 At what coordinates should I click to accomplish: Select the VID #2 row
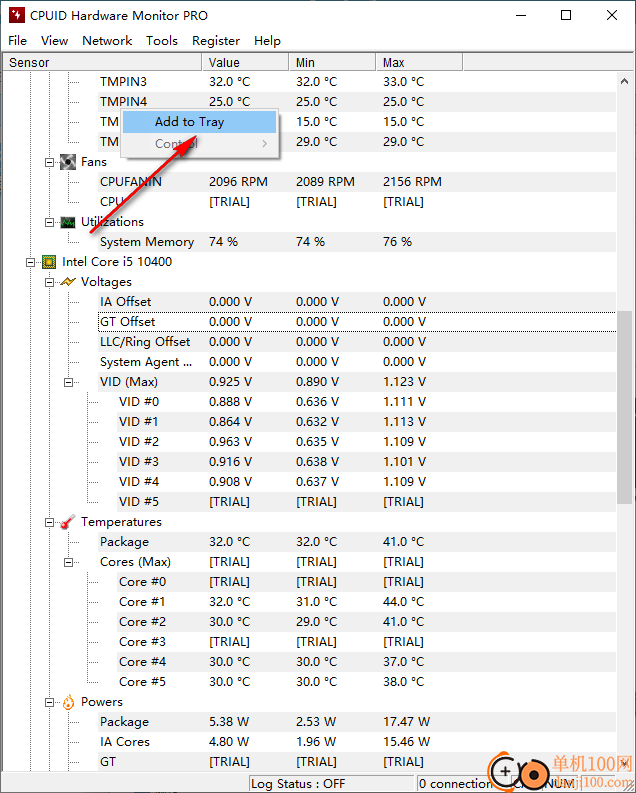(367, 442)
